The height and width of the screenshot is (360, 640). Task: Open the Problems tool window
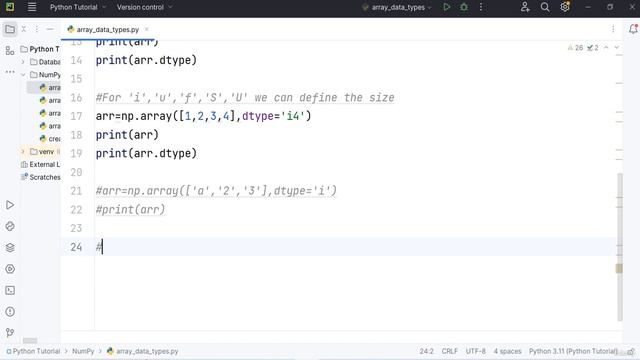[x=10, y=312]
